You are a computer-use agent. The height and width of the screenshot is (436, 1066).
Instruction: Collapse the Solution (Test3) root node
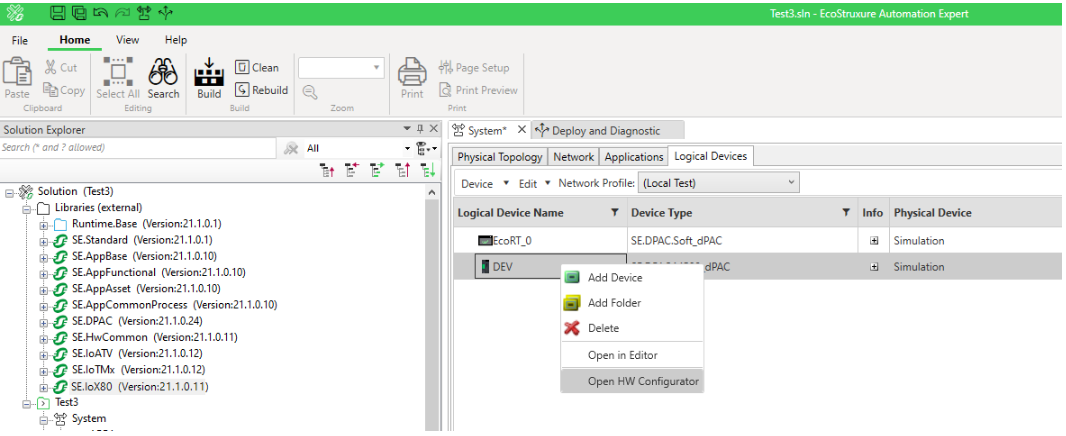tap(10, 192)
